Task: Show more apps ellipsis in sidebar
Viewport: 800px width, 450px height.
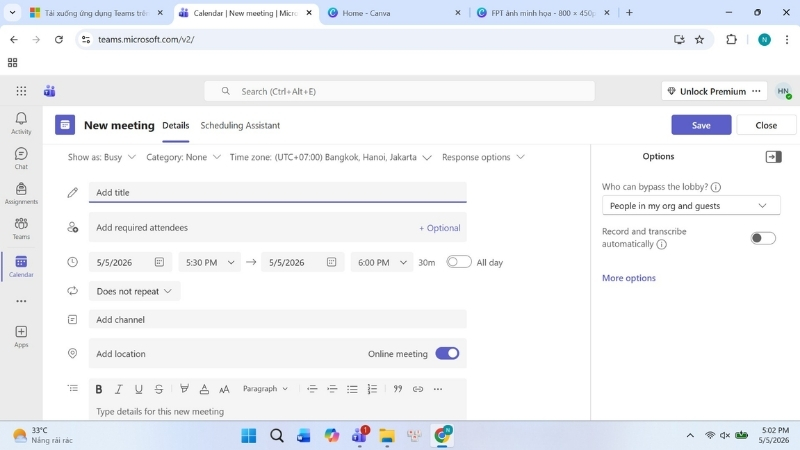Action: [x=21, y=301]
